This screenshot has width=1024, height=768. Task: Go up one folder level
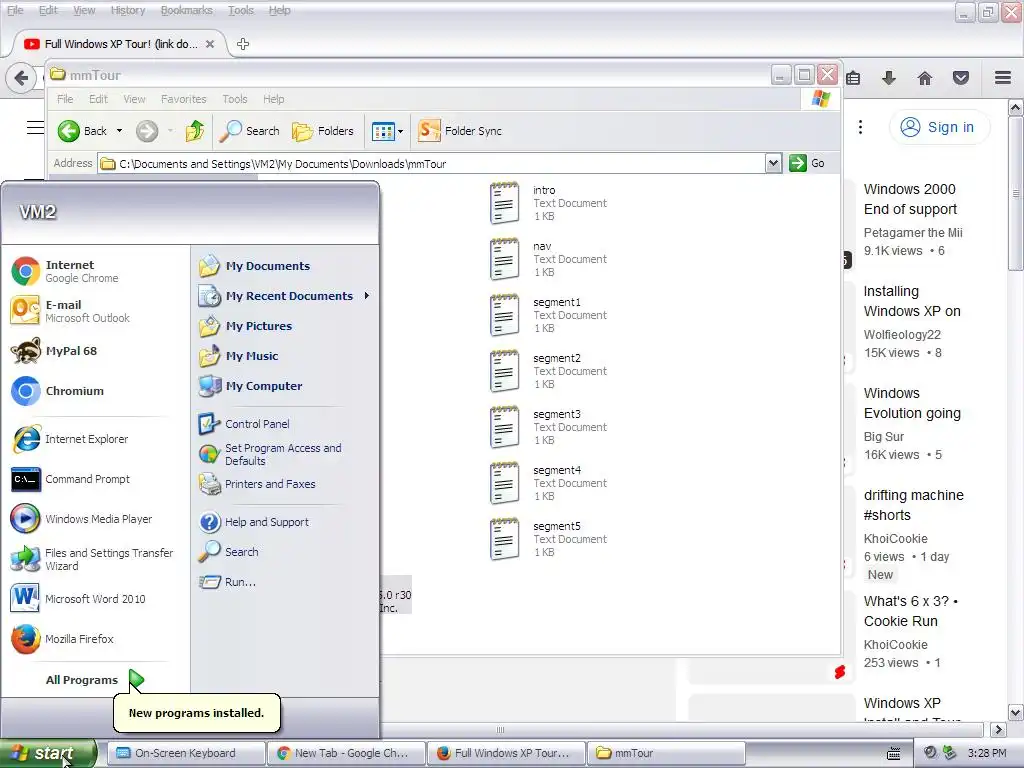(194, 131)
